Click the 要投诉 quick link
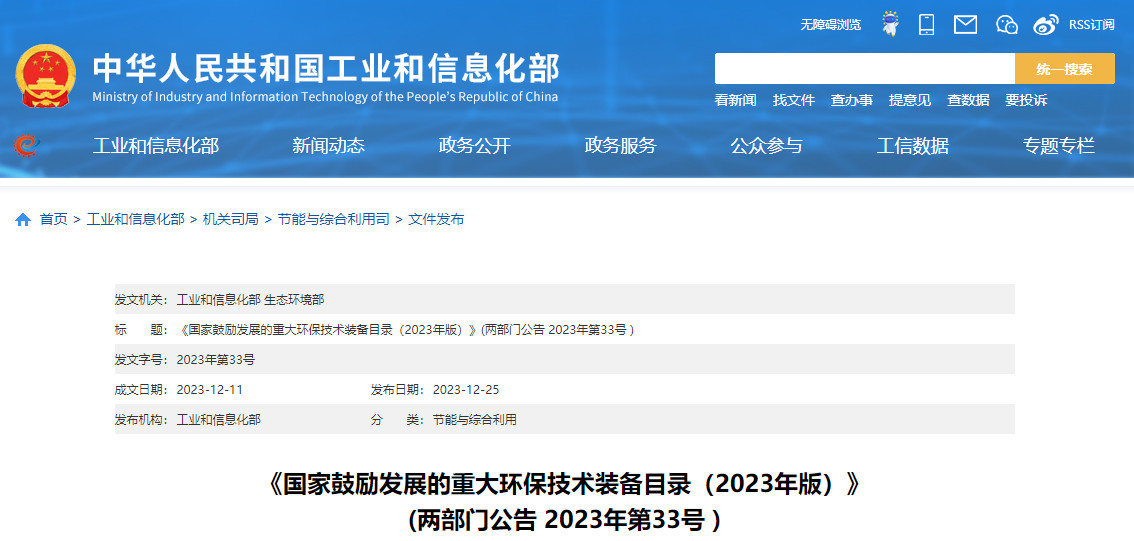The width and height of the screenshot is (1134, 541). click(1026, 100)
